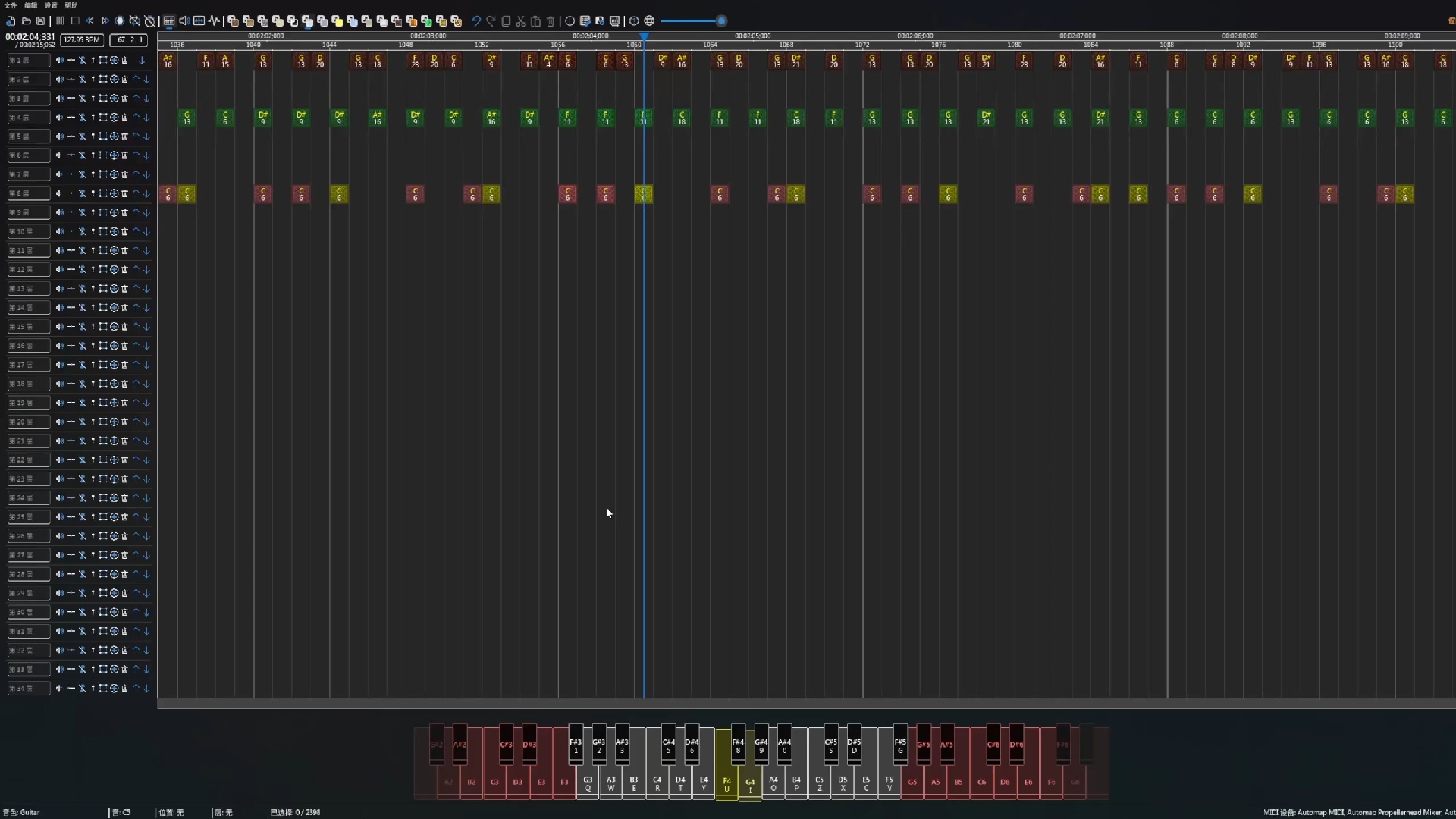Mute layer 第 4 层 with speaker icon

(60, 118)
